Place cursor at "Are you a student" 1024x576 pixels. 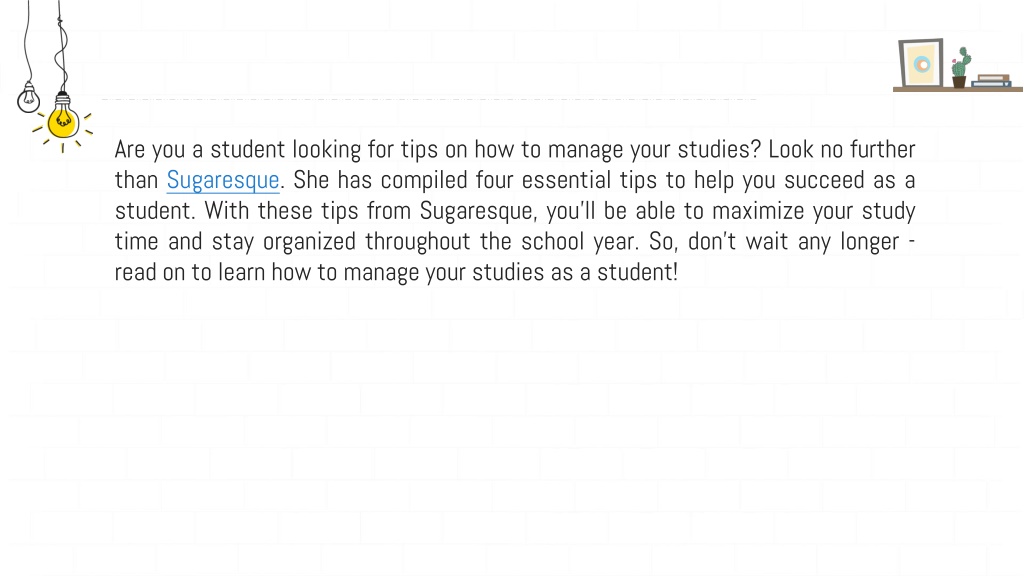pyautogui.click(x=200, y=150)
